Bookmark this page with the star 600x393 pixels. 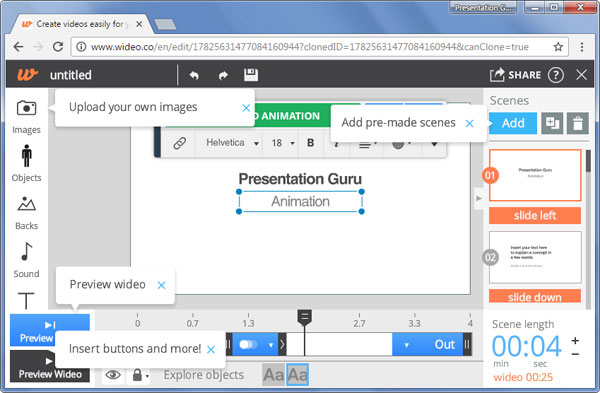pyautogui.click(x=558, y=47)
